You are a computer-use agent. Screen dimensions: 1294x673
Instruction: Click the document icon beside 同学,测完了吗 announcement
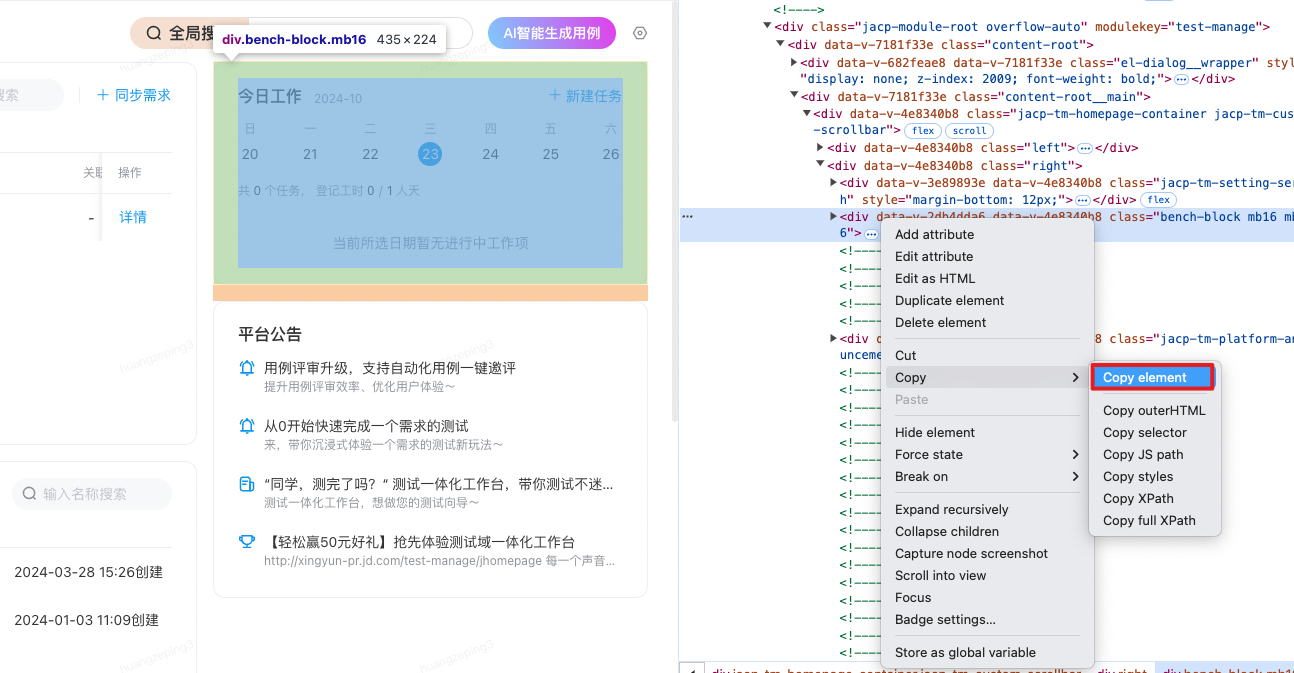click(x=247, y=484)
